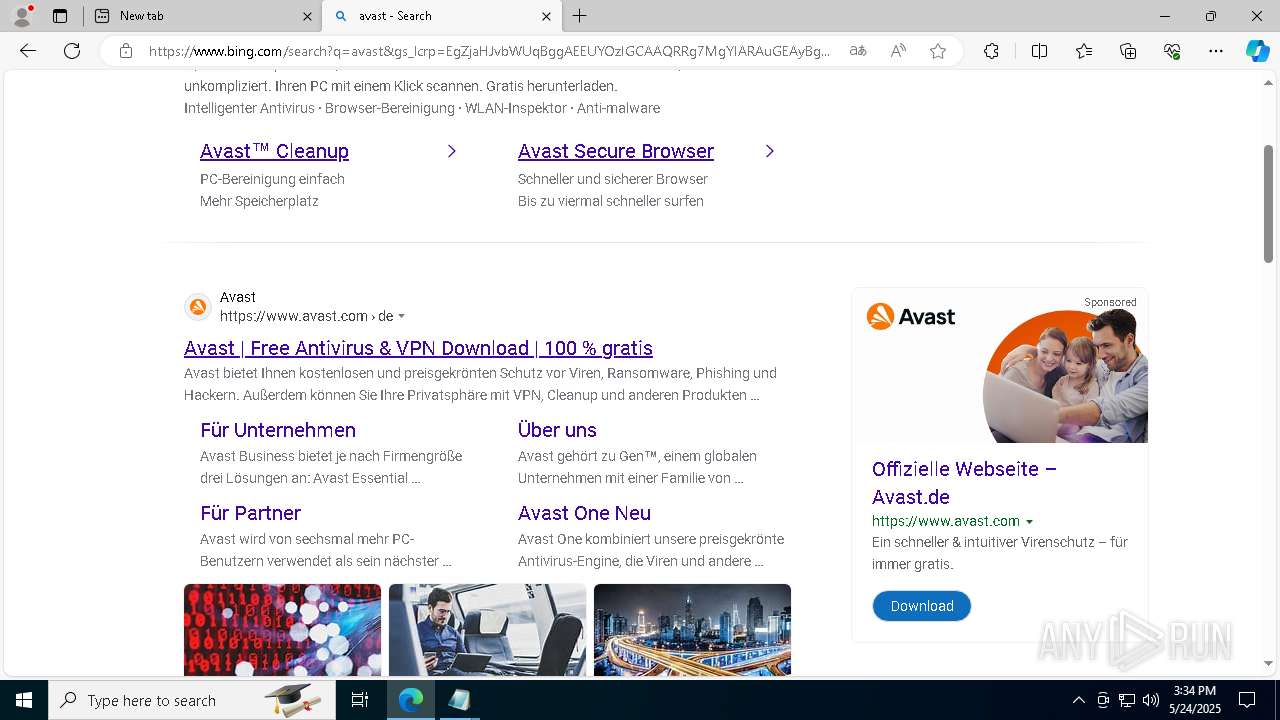Image resolution: width=1280 pixels, height=720 pixels.
Task: Open Avast Secure Browser link
Action: (x=616, y=151)
